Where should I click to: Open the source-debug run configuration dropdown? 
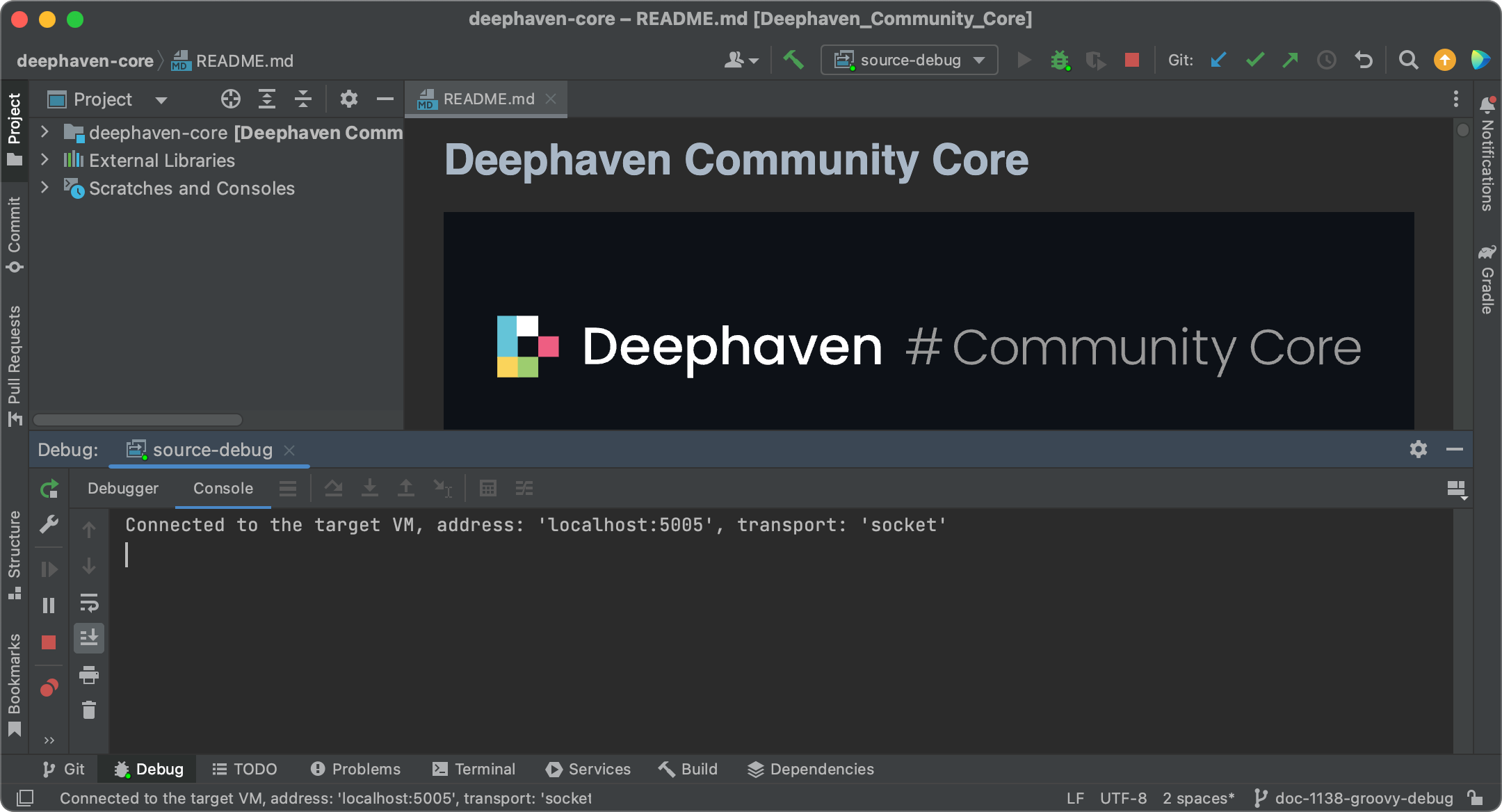tap(910, 60)
